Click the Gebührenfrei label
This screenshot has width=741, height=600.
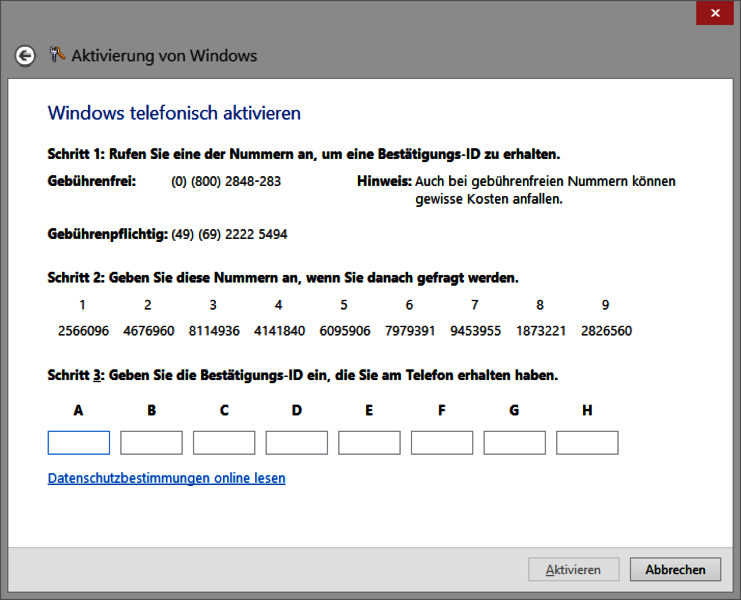pyautogui.click(x=92, y=181)
